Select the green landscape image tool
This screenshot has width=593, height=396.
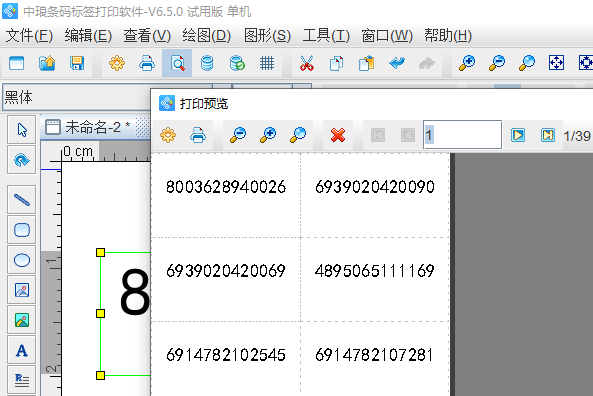22,320
